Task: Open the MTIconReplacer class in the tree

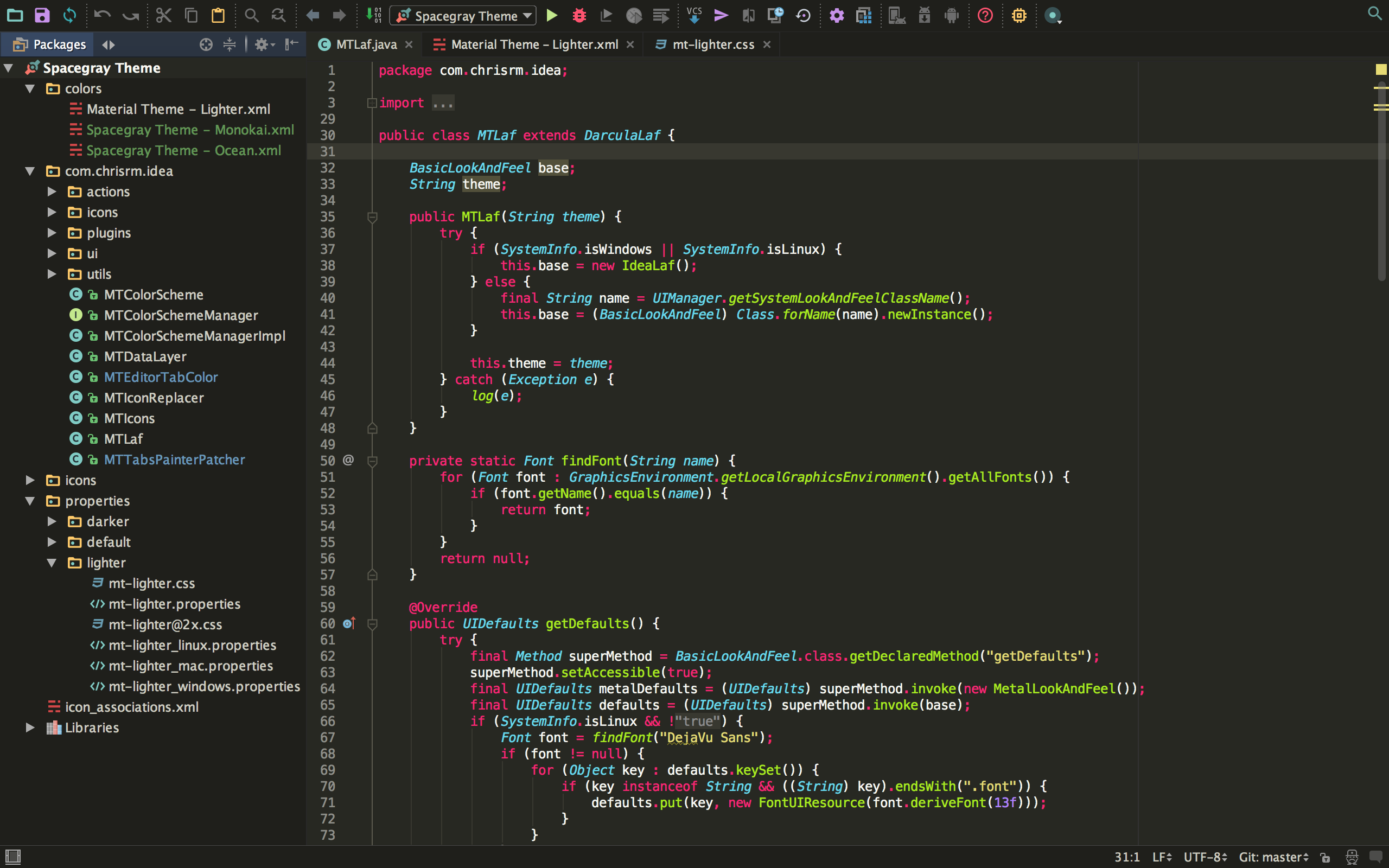Action: [154, 398]
